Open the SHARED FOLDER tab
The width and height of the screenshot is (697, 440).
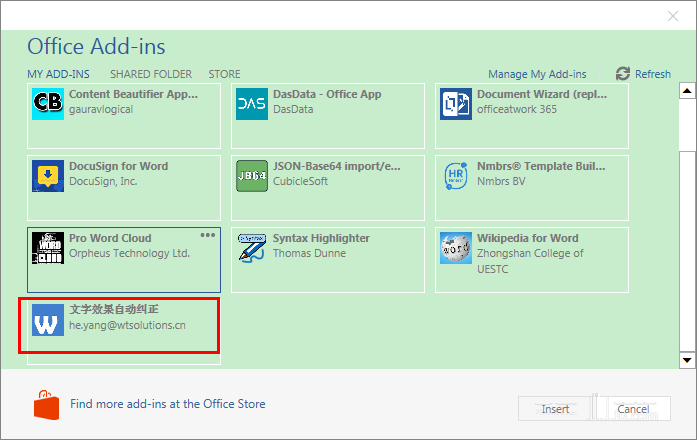[150, 74]
